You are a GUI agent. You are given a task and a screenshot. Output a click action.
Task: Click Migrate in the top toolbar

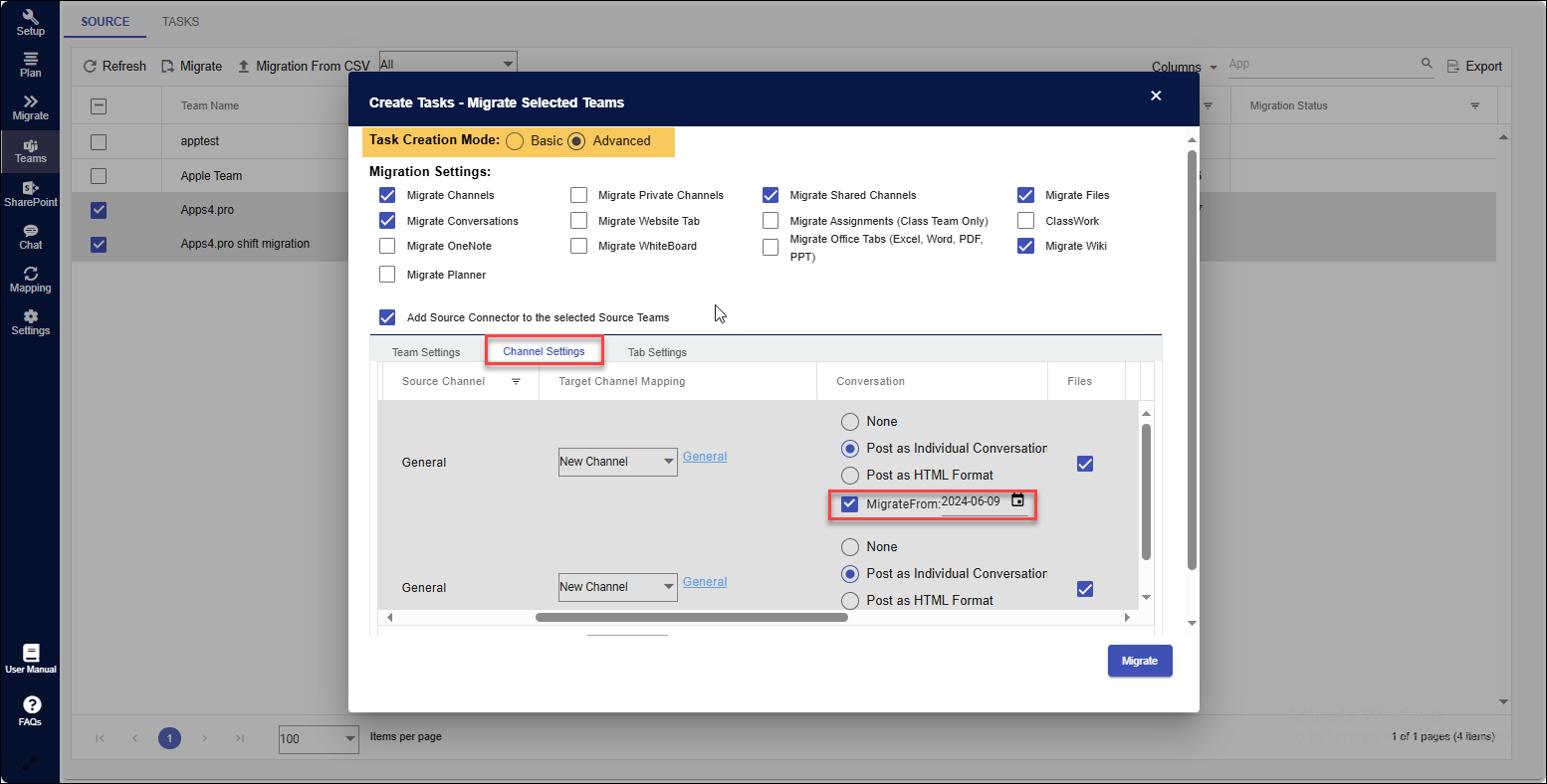(192, 66)
